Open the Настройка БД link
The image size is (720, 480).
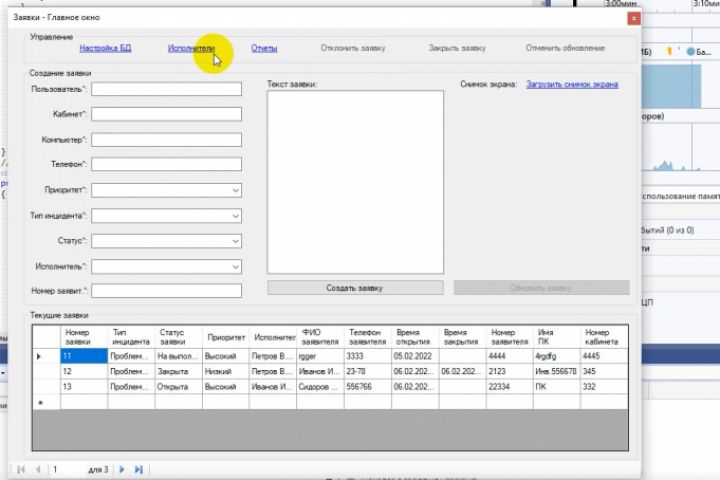click(105, 48)
